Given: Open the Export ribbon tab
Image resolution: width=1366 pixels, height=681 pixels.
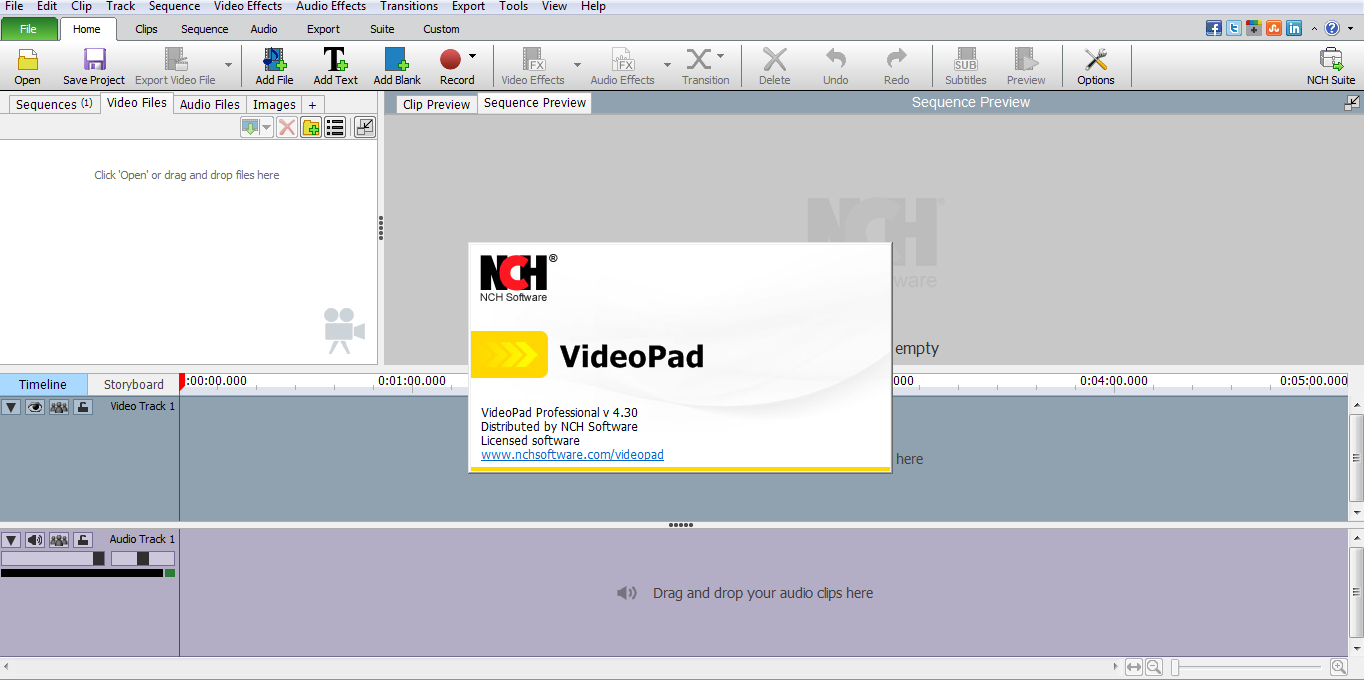Looking at the screenshot, I should 323,29.
